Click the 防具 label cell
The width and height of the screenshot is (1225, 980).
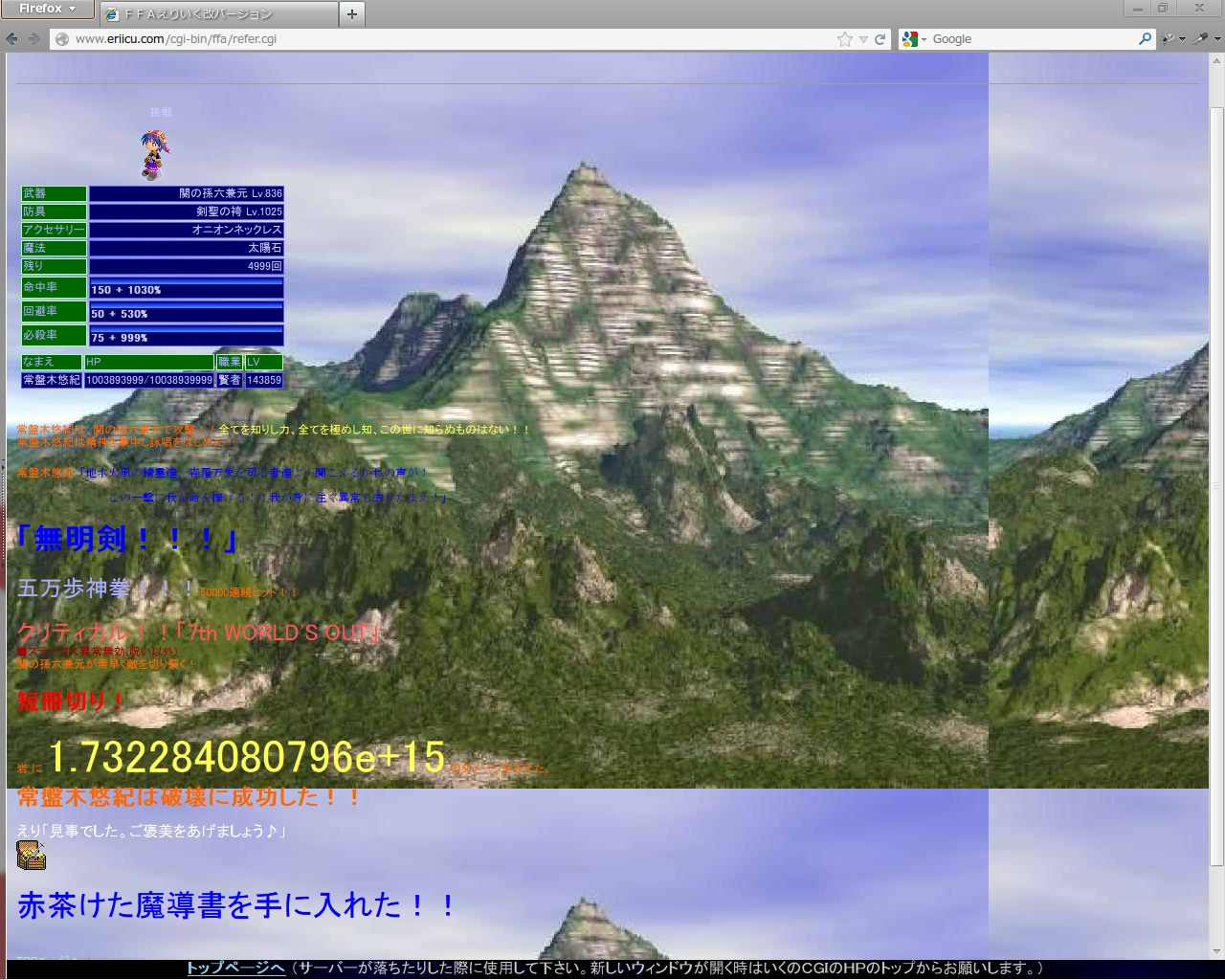coord(54,212)
